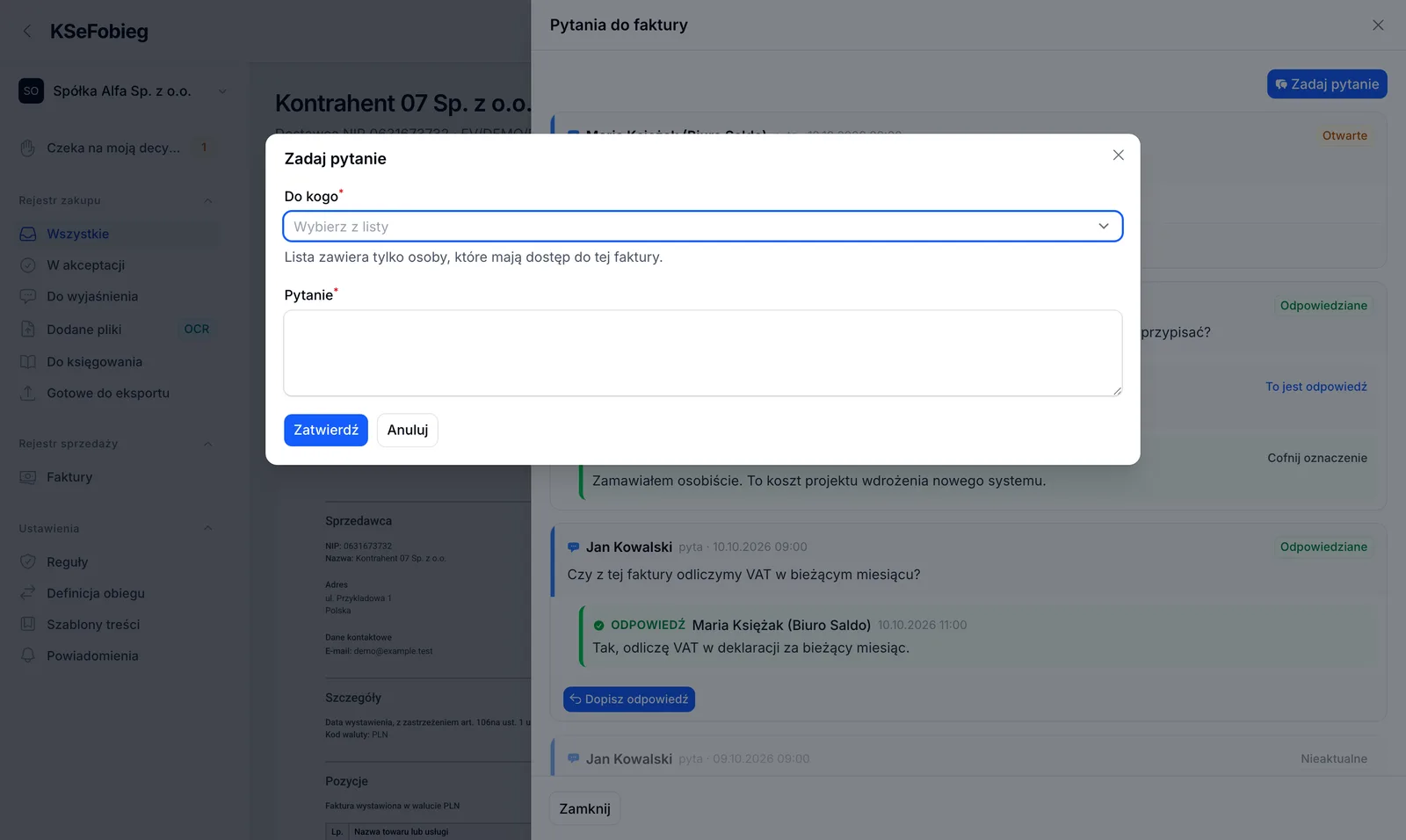The image size is (1406, 840).
Task: Click 'Cofnij oznaczenie' link
Action: click(x=1316, y=458)
